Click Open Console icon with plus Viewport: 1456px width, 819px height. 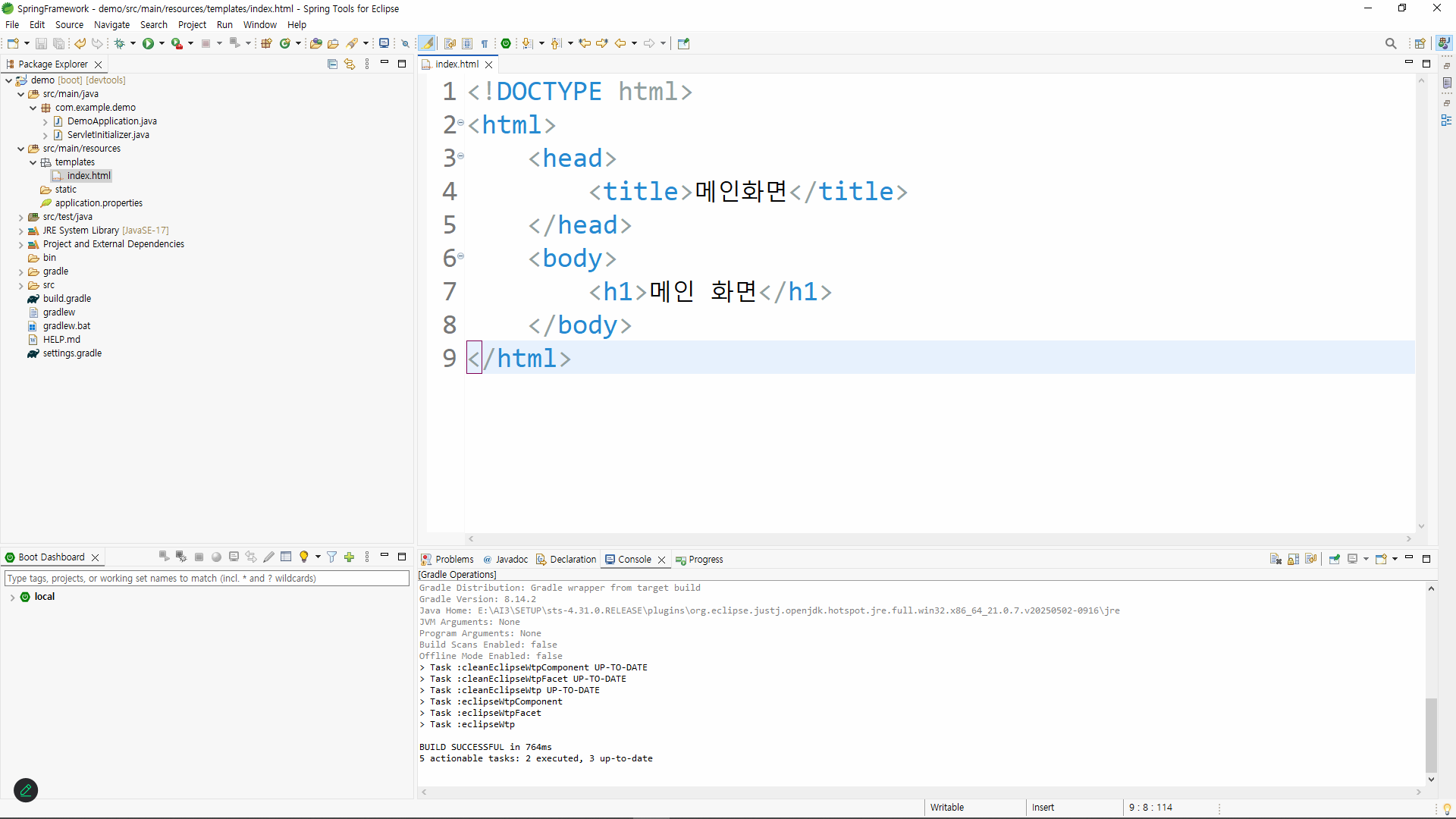pyautogui.click(x=1381, y=559)
